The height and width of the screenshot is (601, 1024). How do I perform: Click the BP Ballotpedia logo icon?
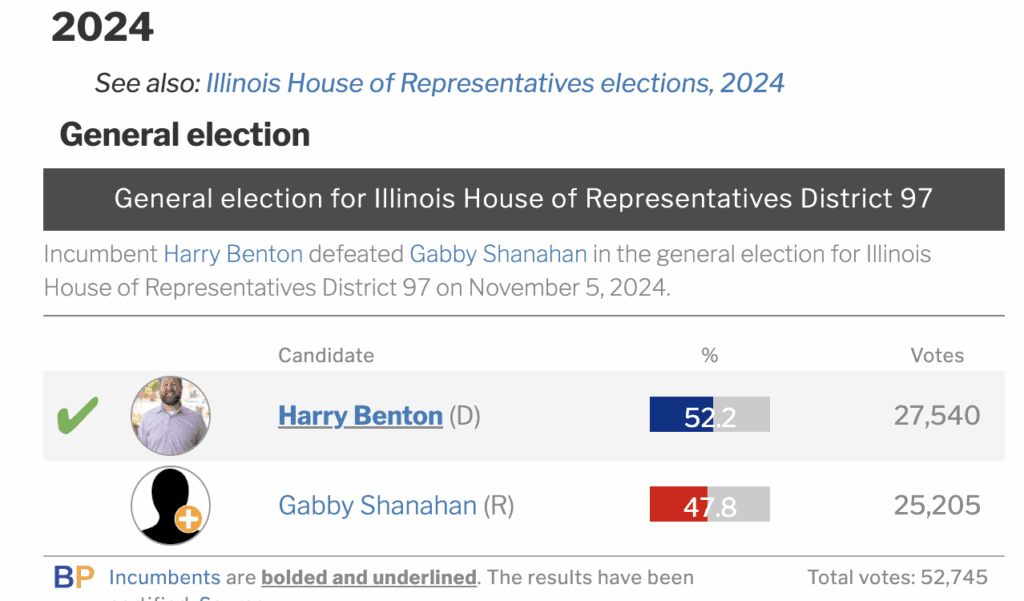tap(74, 577)
